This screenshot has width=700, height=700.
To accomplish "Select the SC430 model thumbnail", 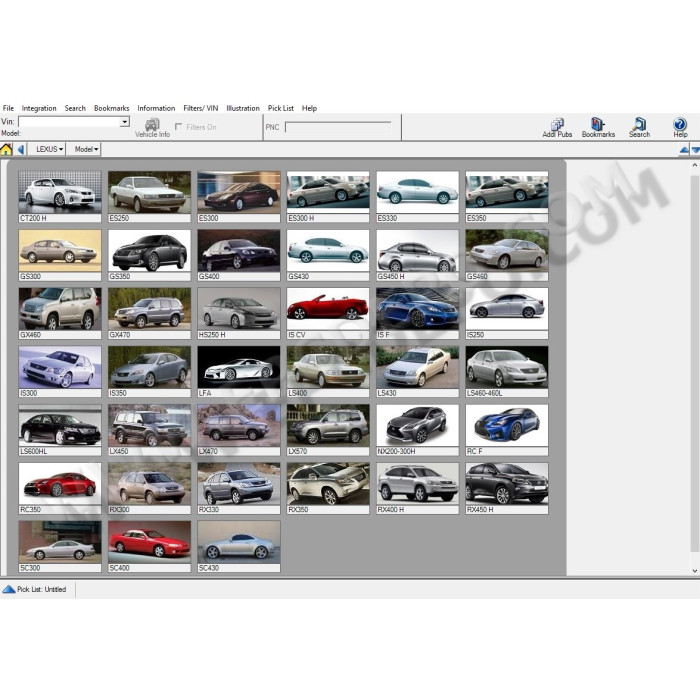I will (x=239, y=546).
